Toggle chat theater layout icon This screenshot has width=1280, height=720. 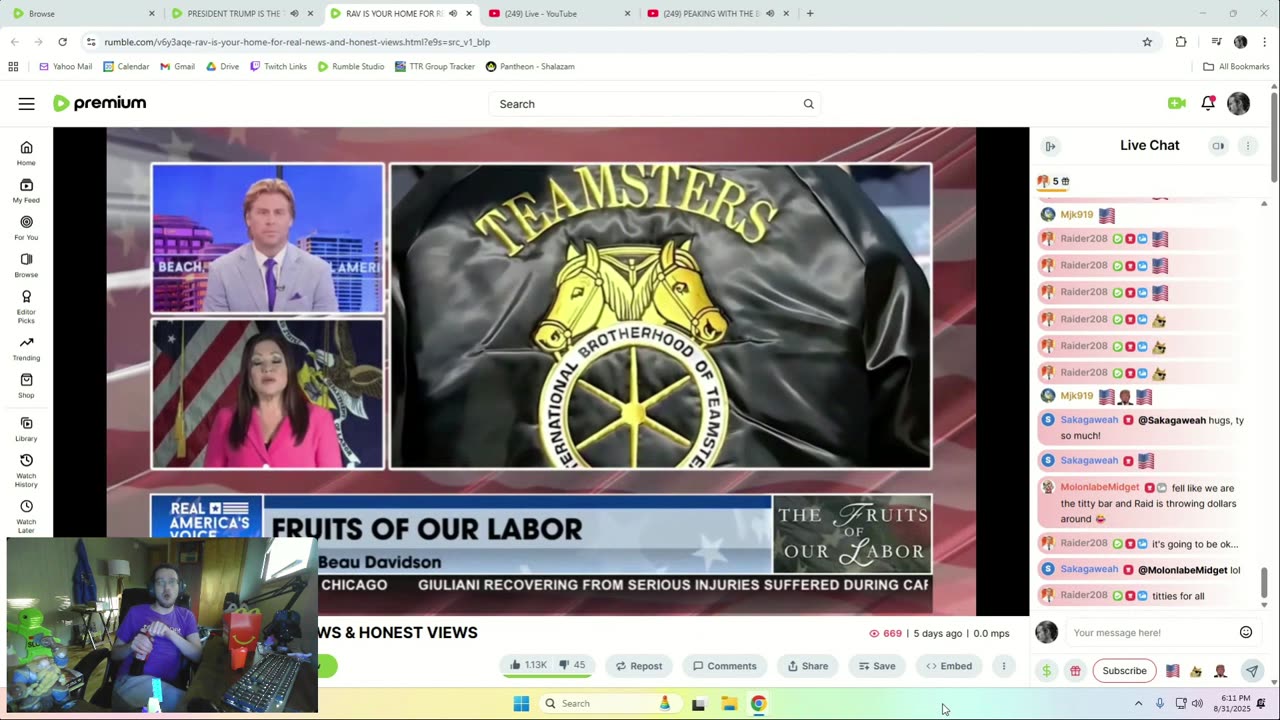tap(1218, 146)
